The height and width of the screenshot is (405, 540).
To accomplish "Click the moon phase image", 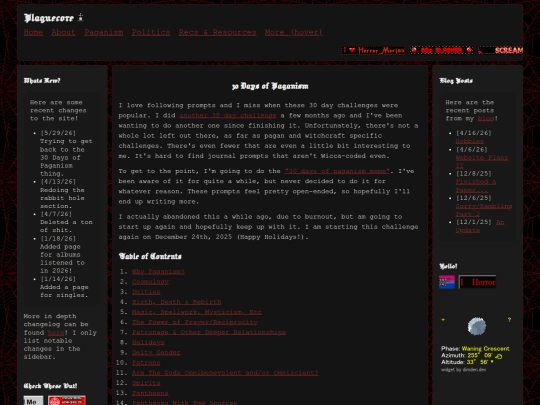I will click(477, 326).
